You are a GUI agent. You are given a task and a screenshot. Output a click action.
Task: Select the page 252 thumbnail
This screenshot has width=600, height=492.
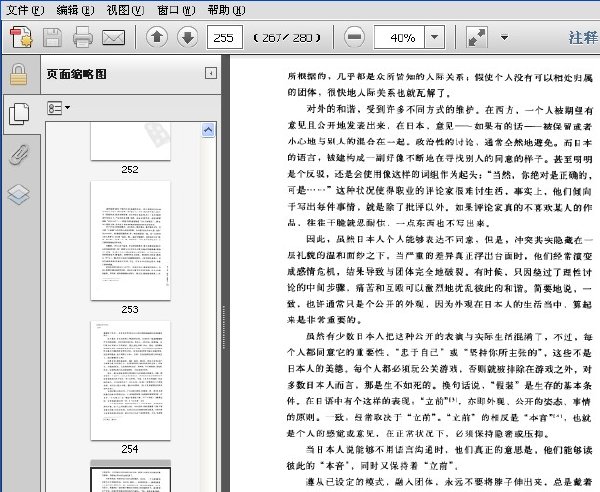[x=130, y=141]
